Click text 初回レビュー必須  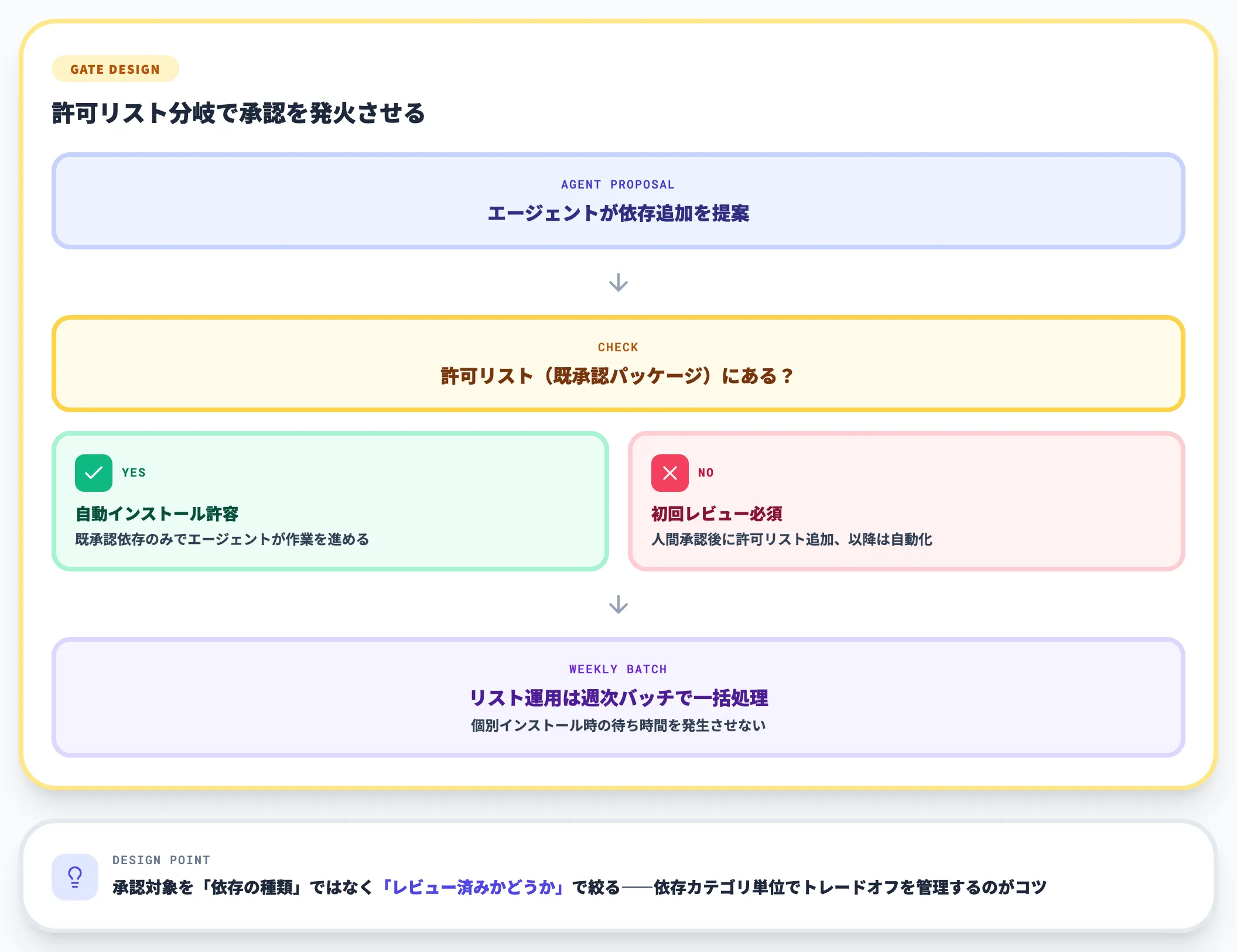(717, 513)
